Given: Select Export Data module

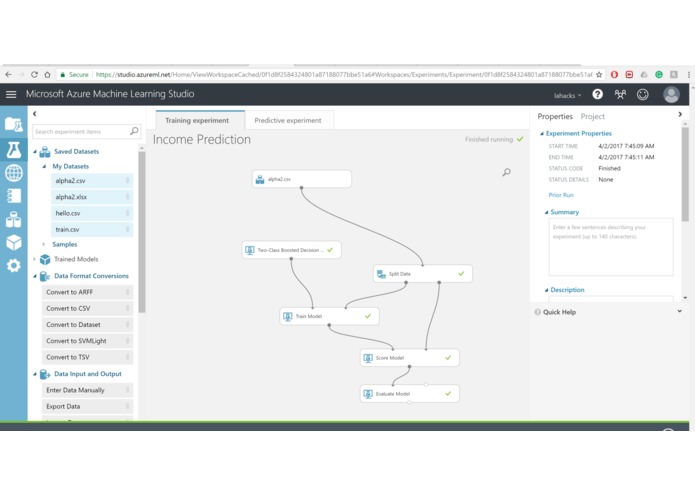Looking at the screenshot, I should [87, 406].
